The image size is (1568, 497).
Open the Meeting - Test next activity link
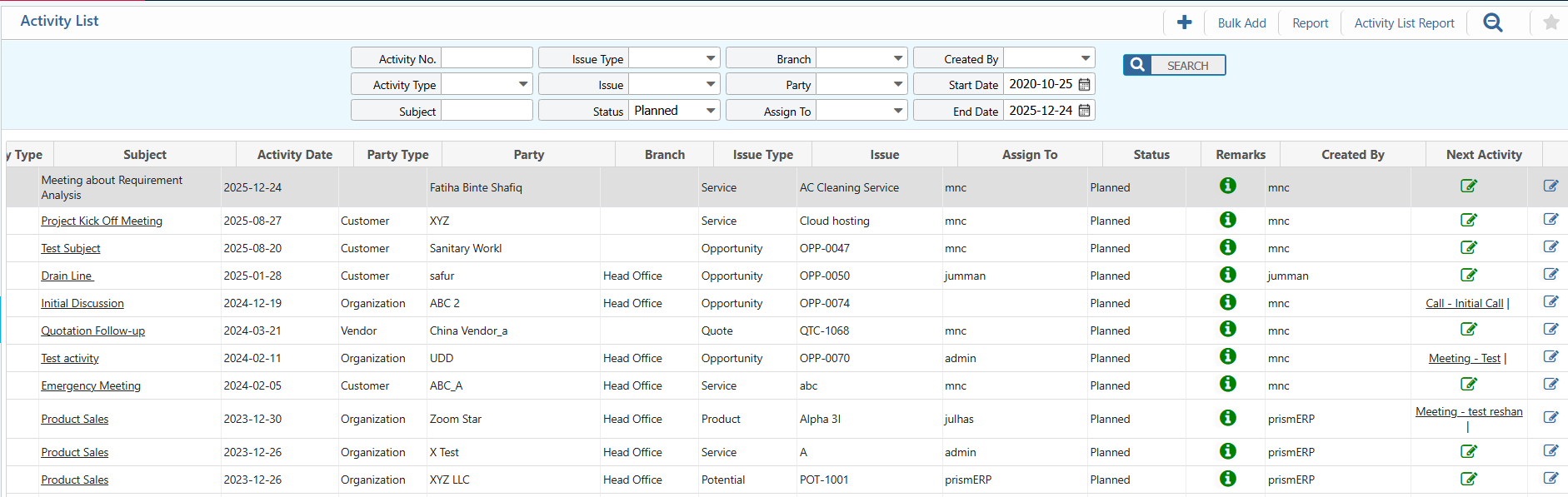(1465, 358)
